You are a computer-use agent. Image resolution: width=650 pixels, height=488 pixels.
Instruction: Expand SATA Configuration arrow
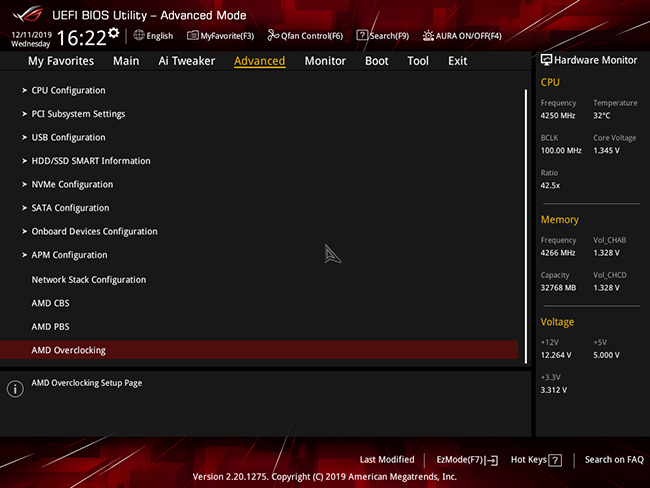(24, 208)
